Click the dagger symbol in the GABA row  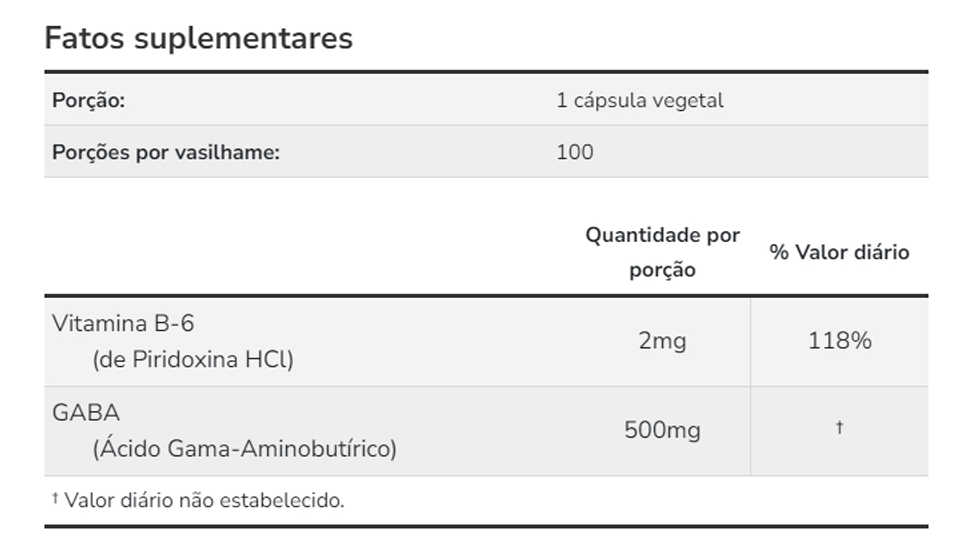(839, 428)
